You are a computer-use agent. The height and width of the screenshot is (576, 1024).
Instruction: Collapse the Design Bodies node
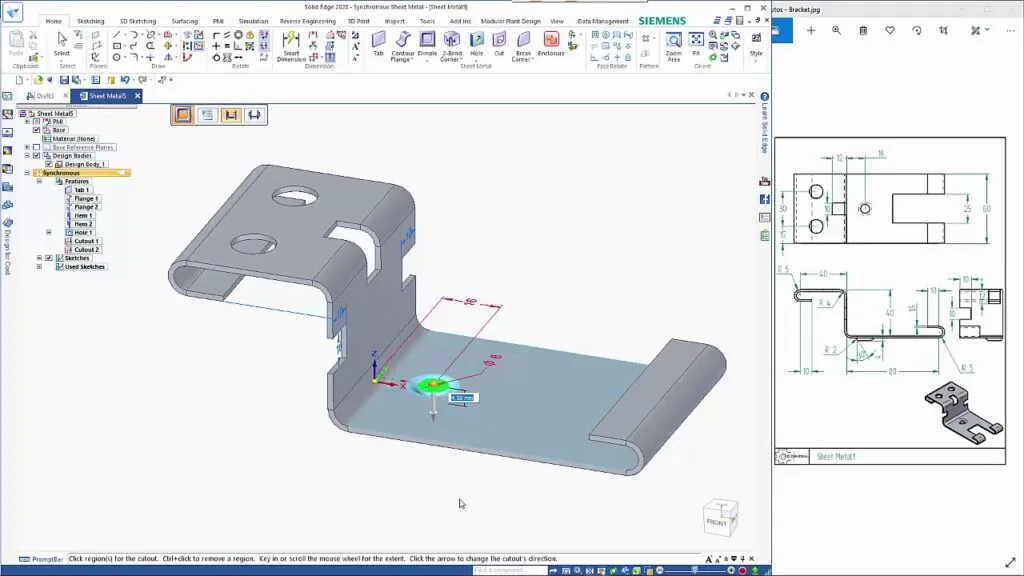pos(27,155)
